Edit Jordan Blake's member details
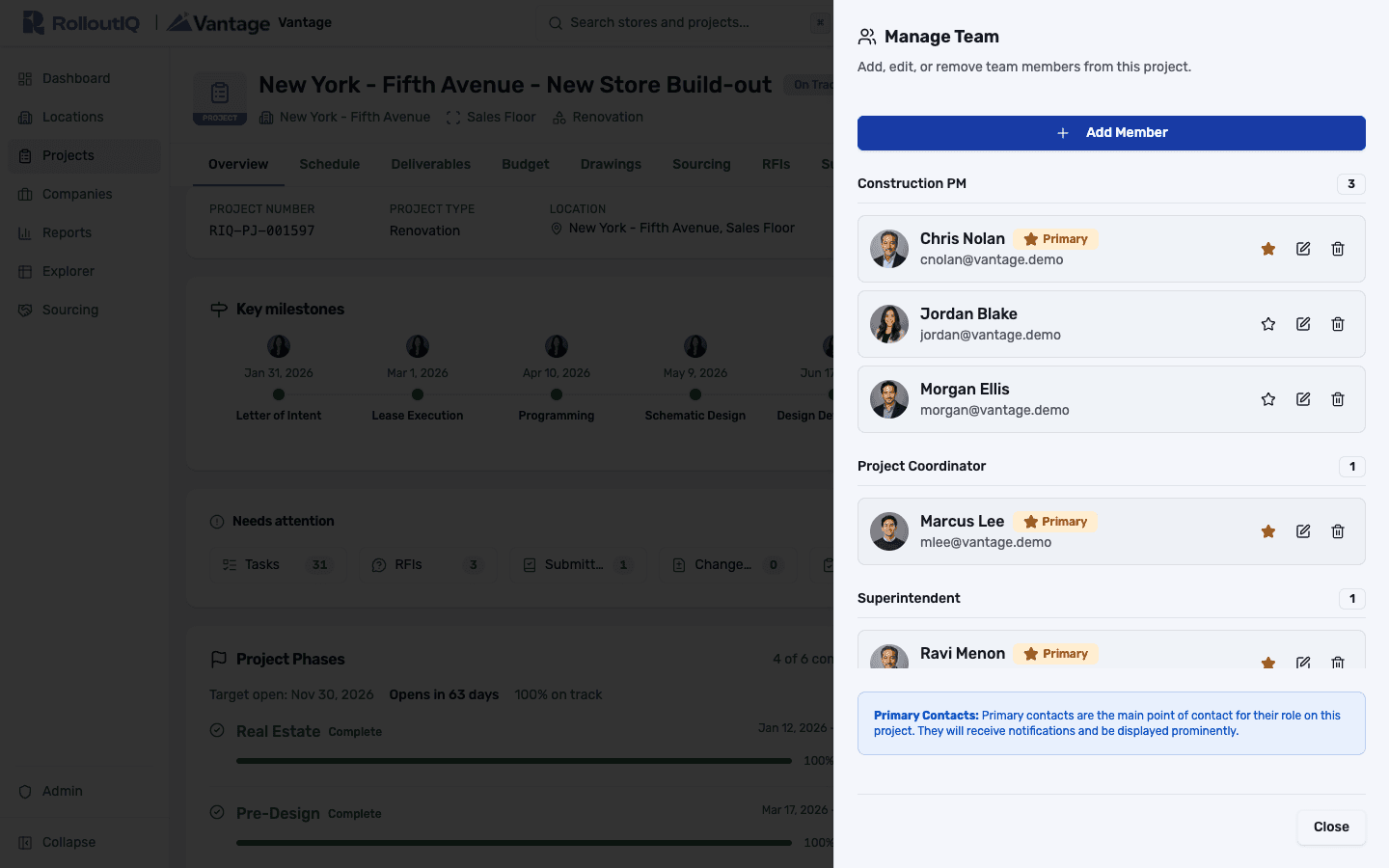The height and width of the screenshot is (868, 1389). pyautogui.click(x=1303, y=324)
